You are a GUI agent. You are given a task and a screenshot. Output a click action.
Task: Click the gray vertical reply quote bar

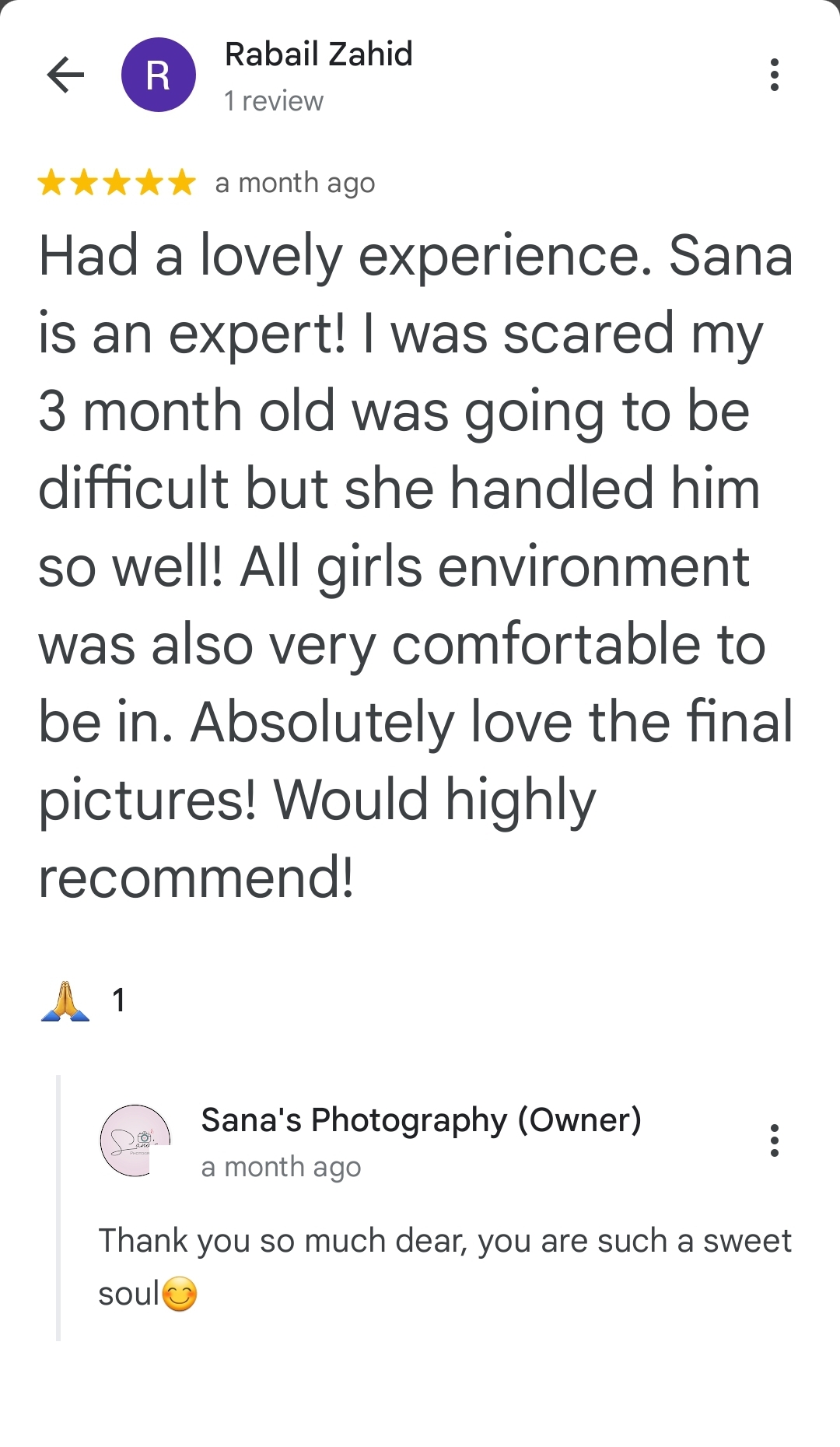coord(58,1207)
